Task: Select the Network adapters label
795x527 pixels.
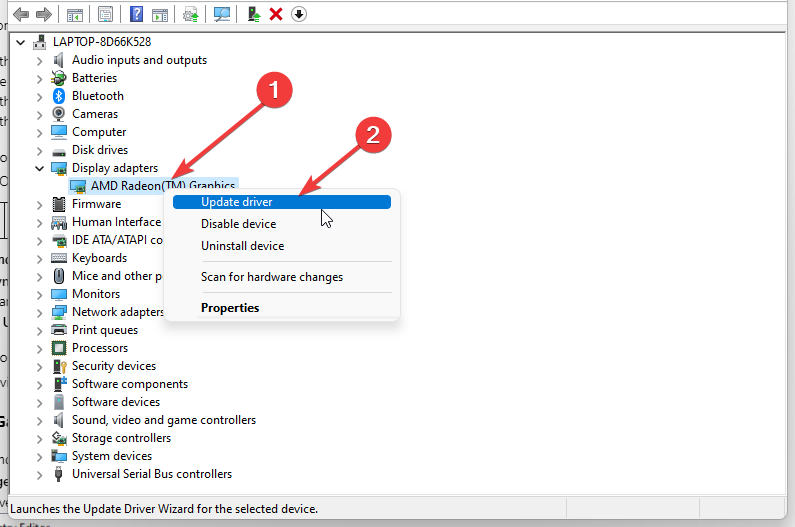Action: point(118,312)
